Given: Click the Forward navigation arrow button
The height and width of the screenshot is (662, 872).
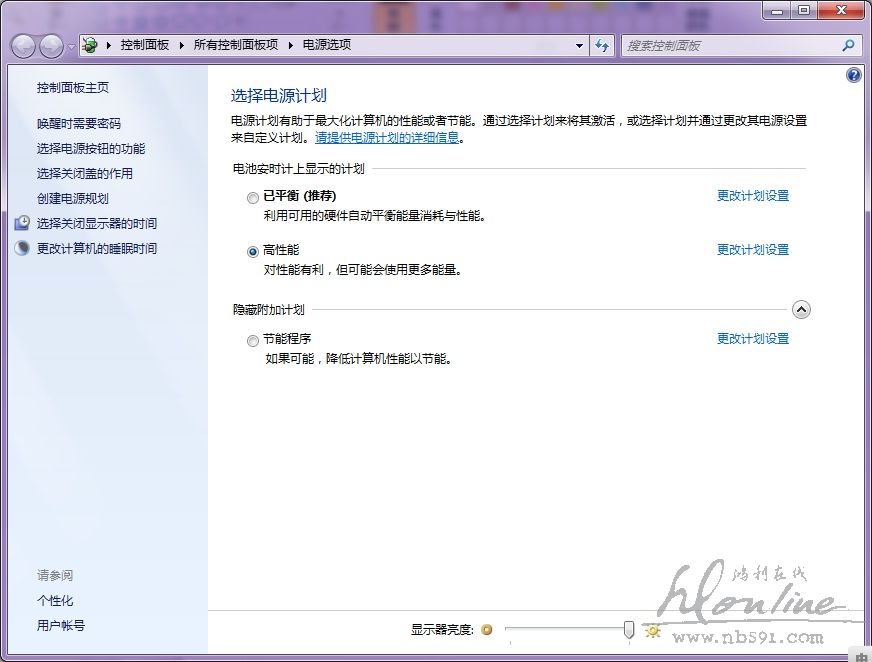Looking at the screenshot, I should 50,45.
